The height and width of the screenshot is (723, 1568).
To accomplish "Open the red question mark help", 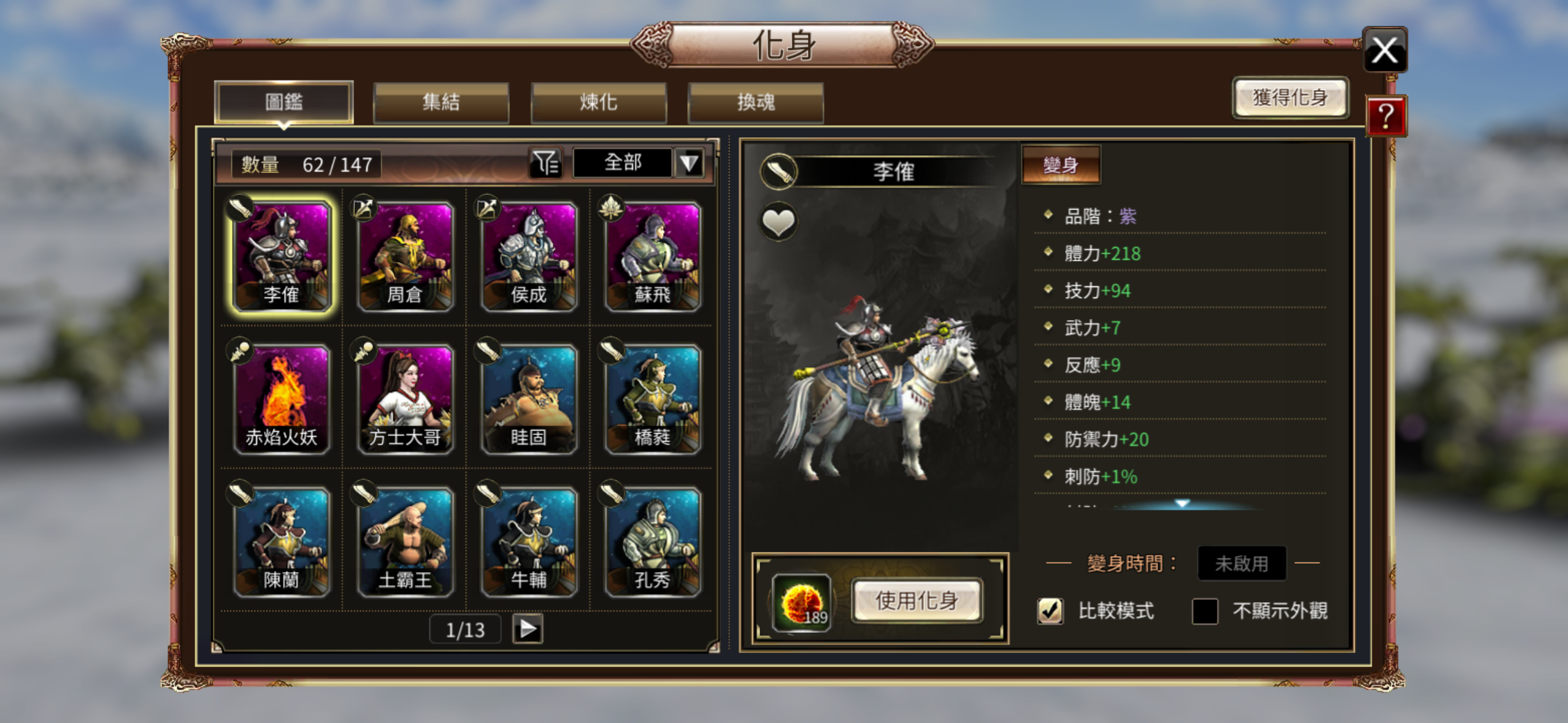I will 1386,116.
